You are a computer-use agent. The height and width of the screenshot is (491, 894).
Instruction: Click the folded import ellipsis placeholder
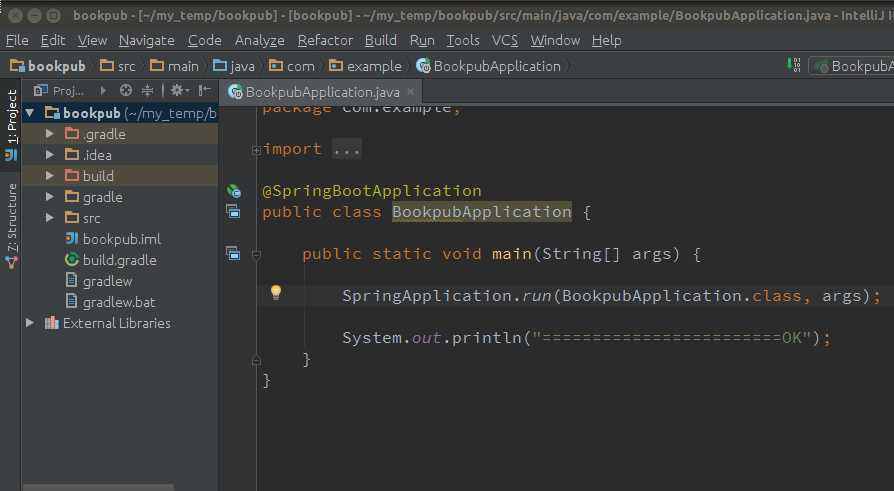click(347, 149)
